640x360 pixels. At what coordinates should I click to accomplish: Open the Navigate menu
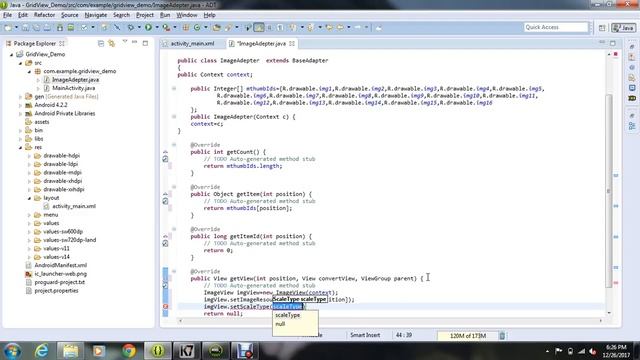[96, 15]
